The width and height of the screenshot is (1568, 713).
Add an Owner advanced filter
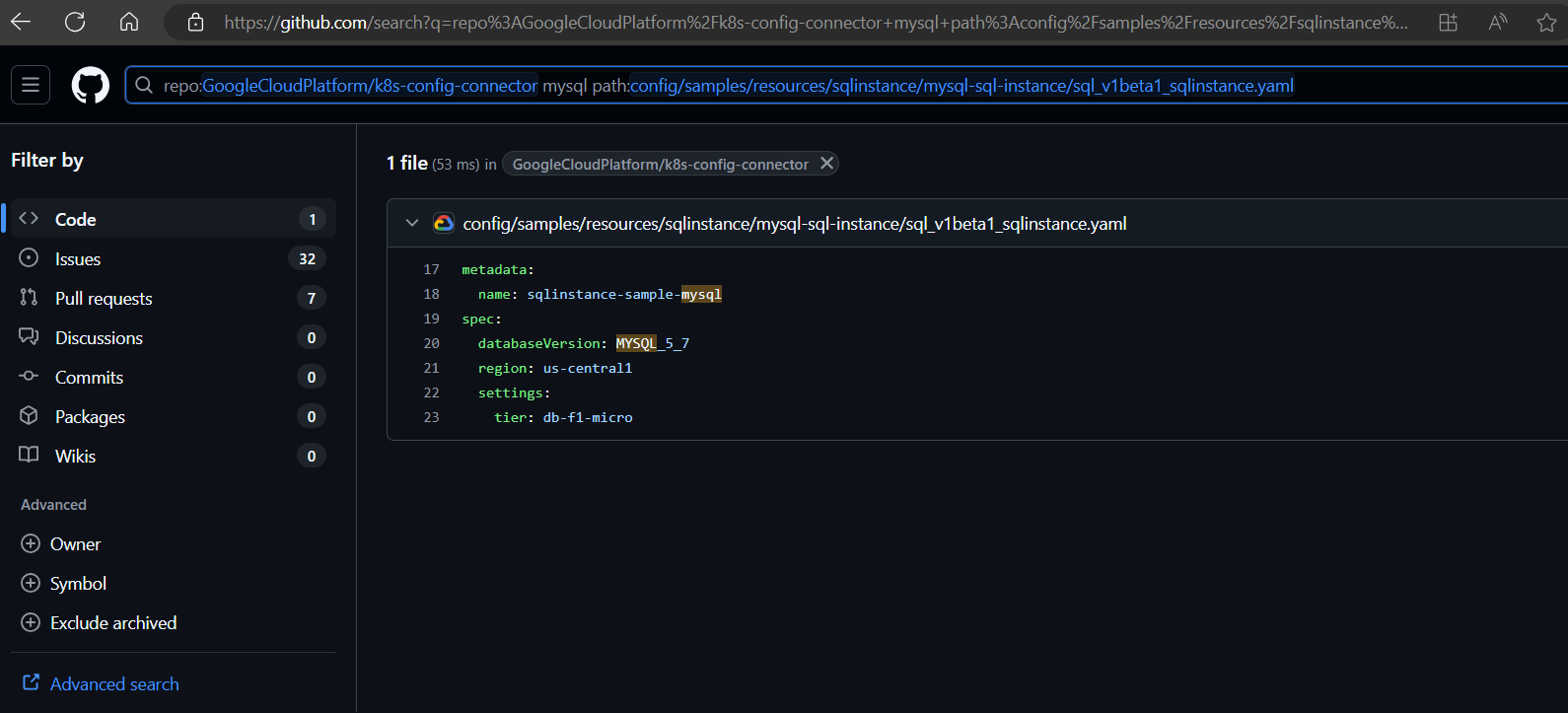(x=61, y=543)
